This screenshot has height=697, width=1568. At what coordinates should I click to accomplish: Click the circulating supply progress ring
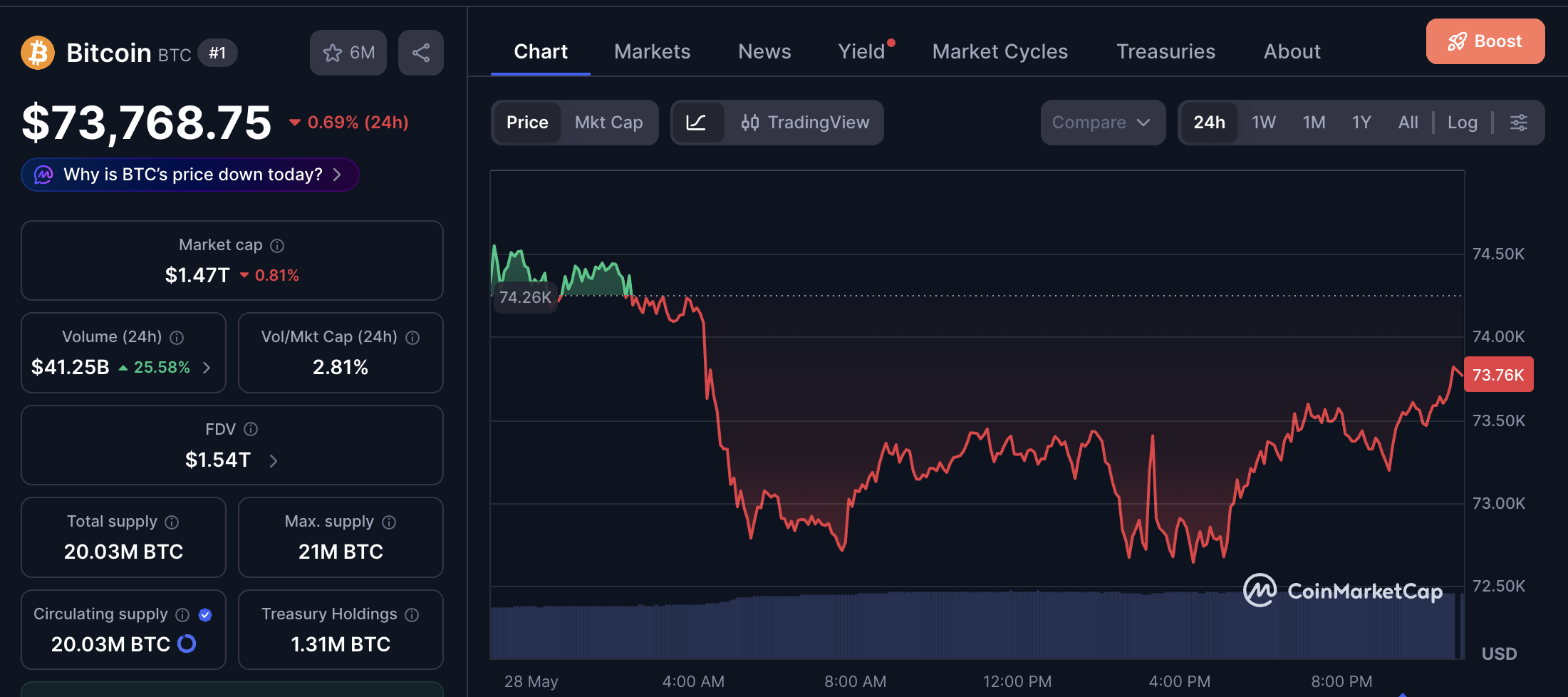pyautogui.click(x=187, y=644)
